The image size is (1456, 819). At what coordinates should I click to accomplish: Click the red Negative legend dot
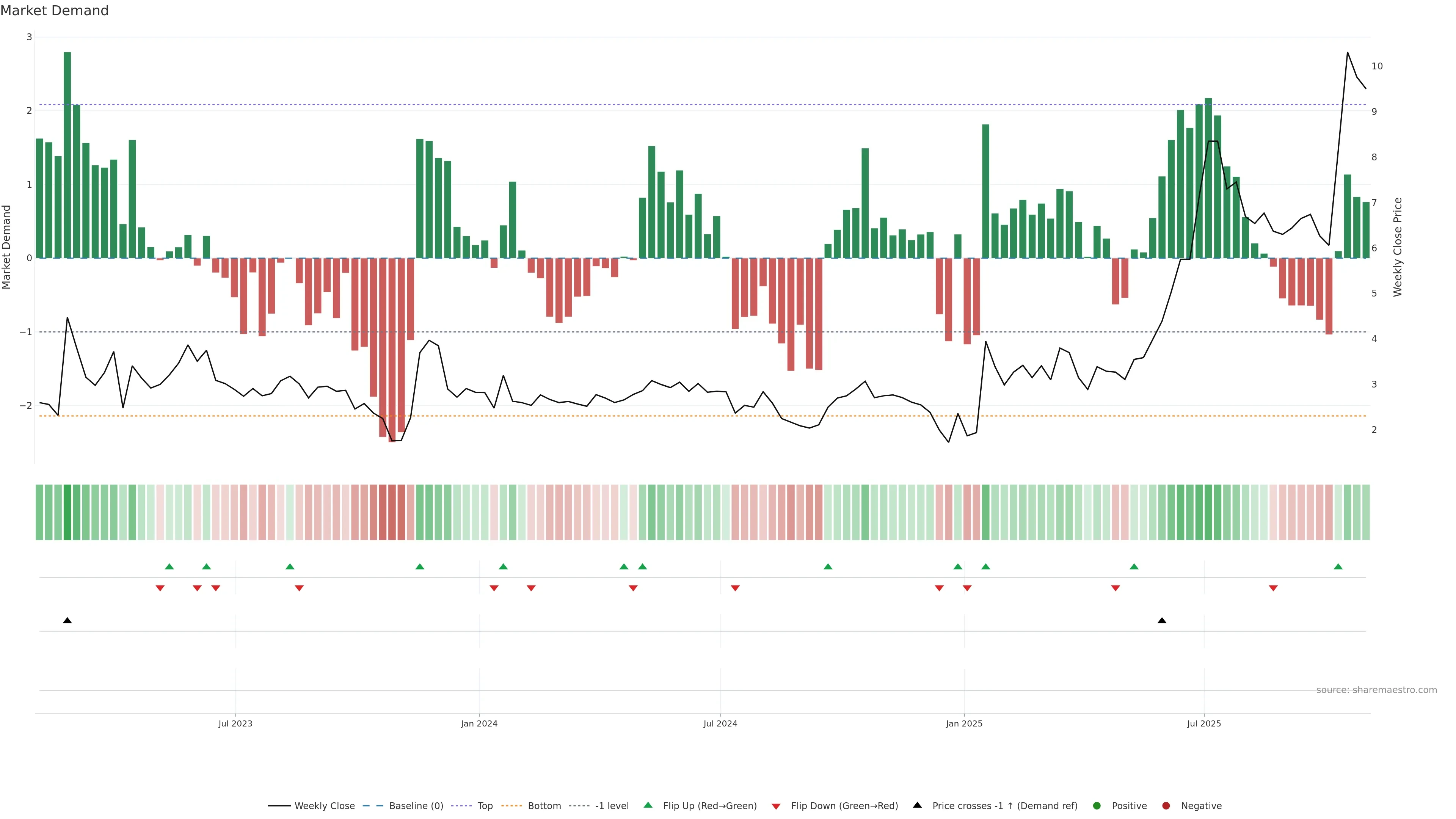click(x=1166, y=805)
